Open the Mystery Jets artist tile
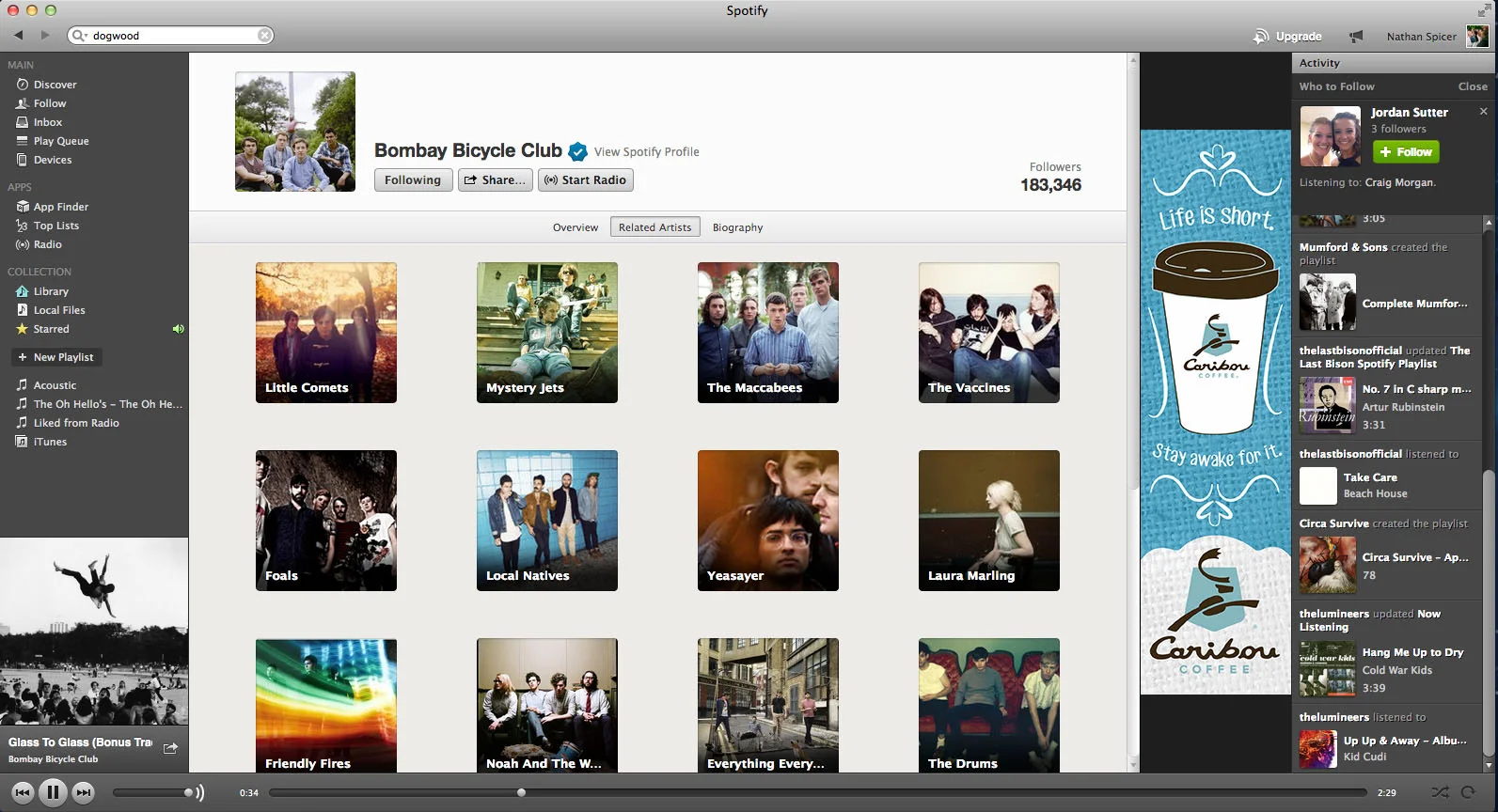1498x812 pixels. [x=547, y=333]
